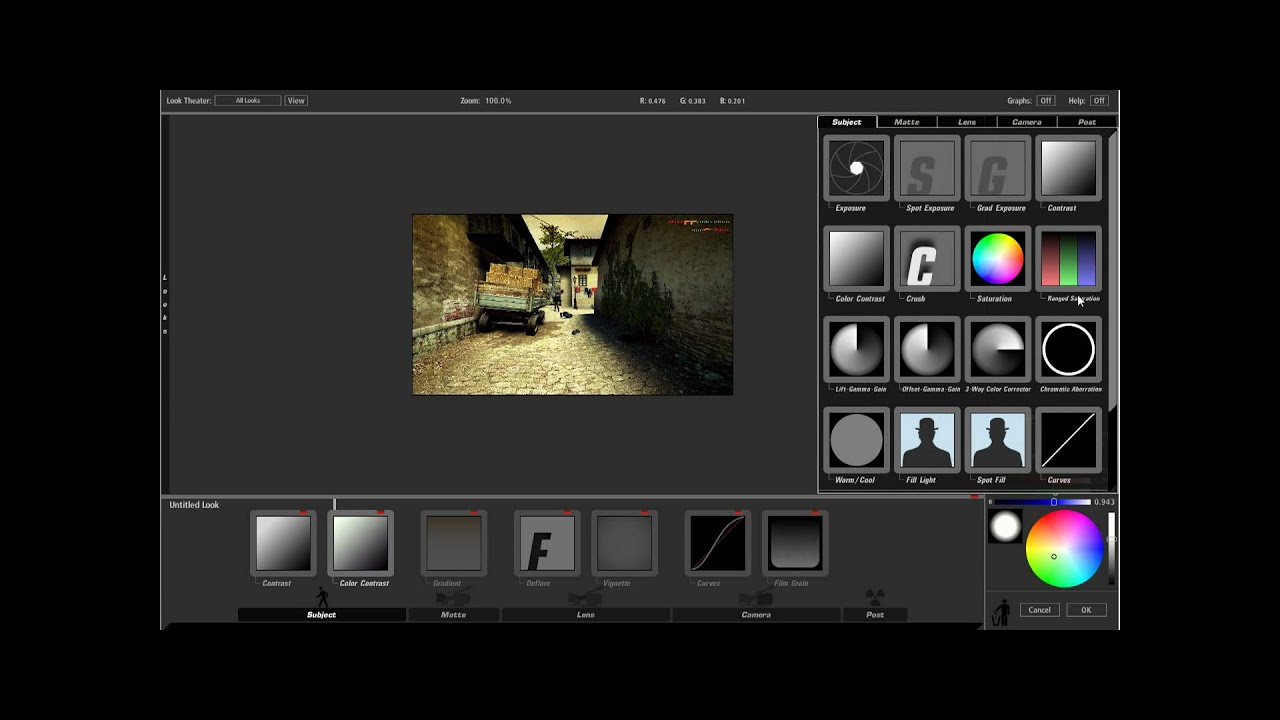Click the View button

coord(296,101)
